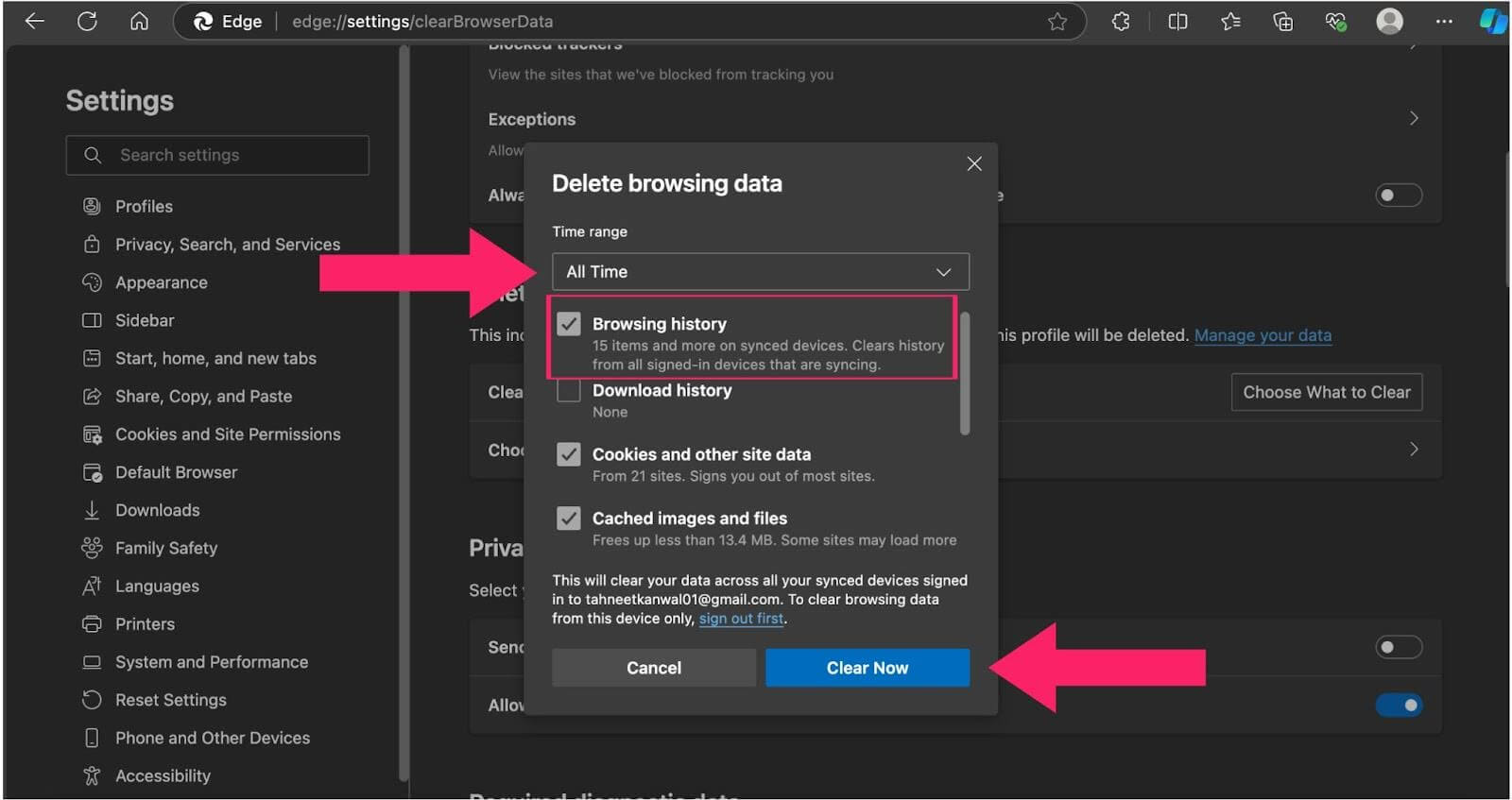
Task: Go to Cookies and Site Permissions
Action: (228, 434)
